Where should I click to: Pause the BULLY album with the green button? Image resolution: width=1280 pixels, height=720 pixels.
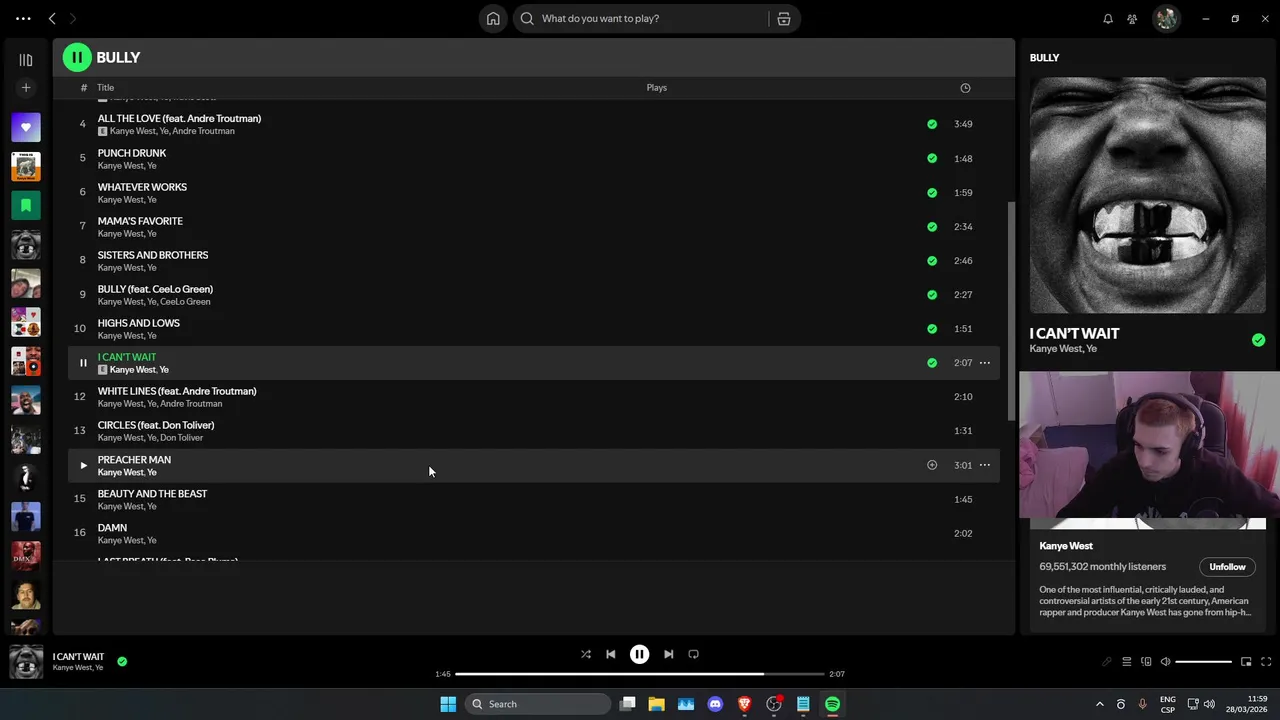[77, 57]
